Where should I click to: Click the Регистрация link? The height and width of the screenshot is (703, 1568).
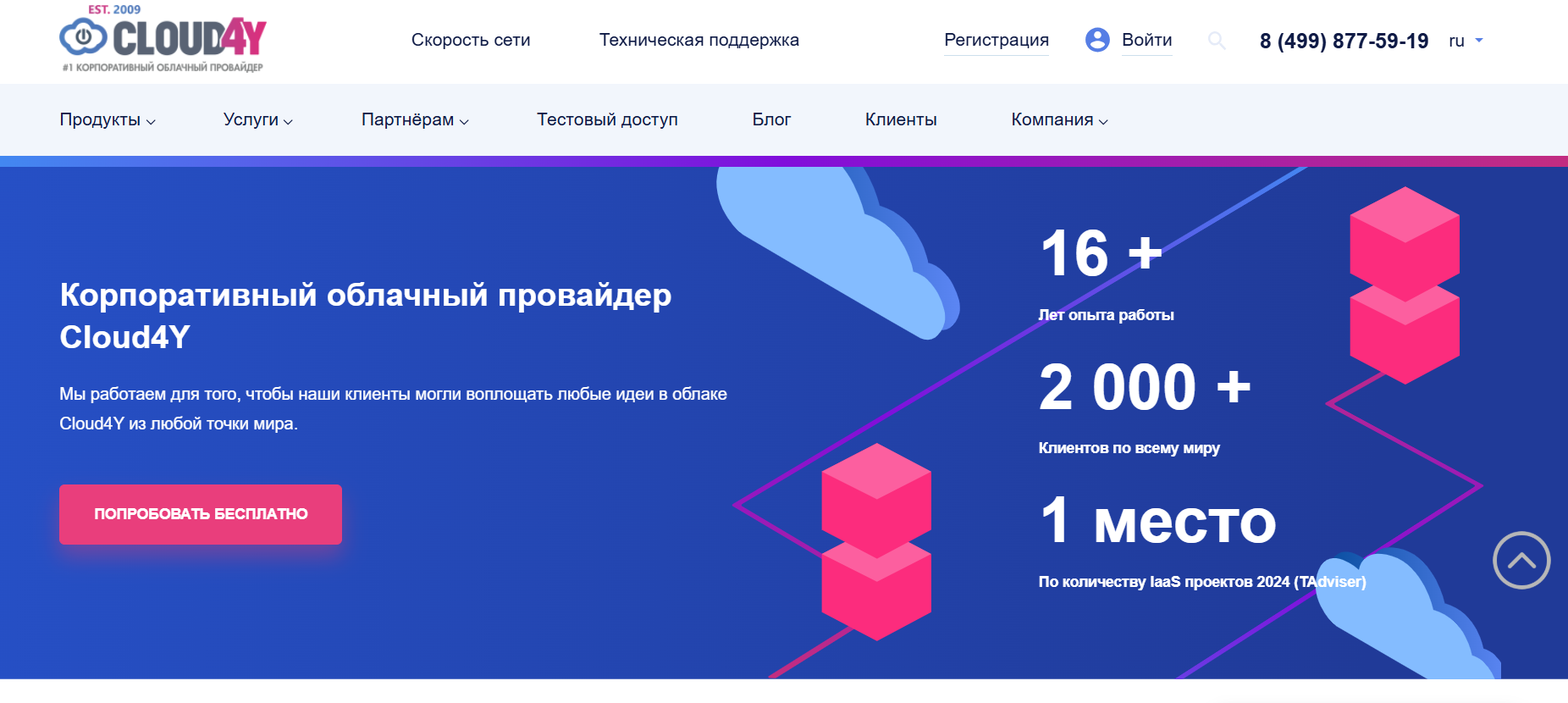pos(997,40)
